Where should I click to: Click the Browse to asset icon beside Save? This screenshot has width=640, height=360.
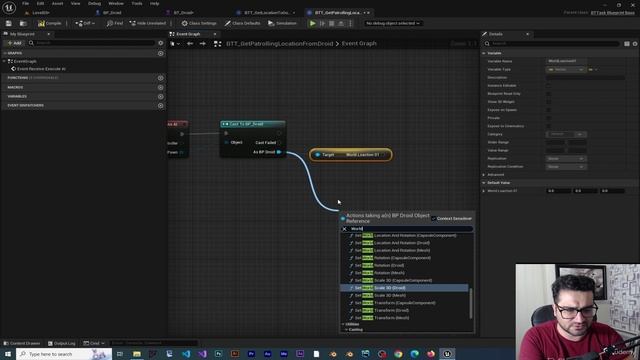(x=23, y=23)
